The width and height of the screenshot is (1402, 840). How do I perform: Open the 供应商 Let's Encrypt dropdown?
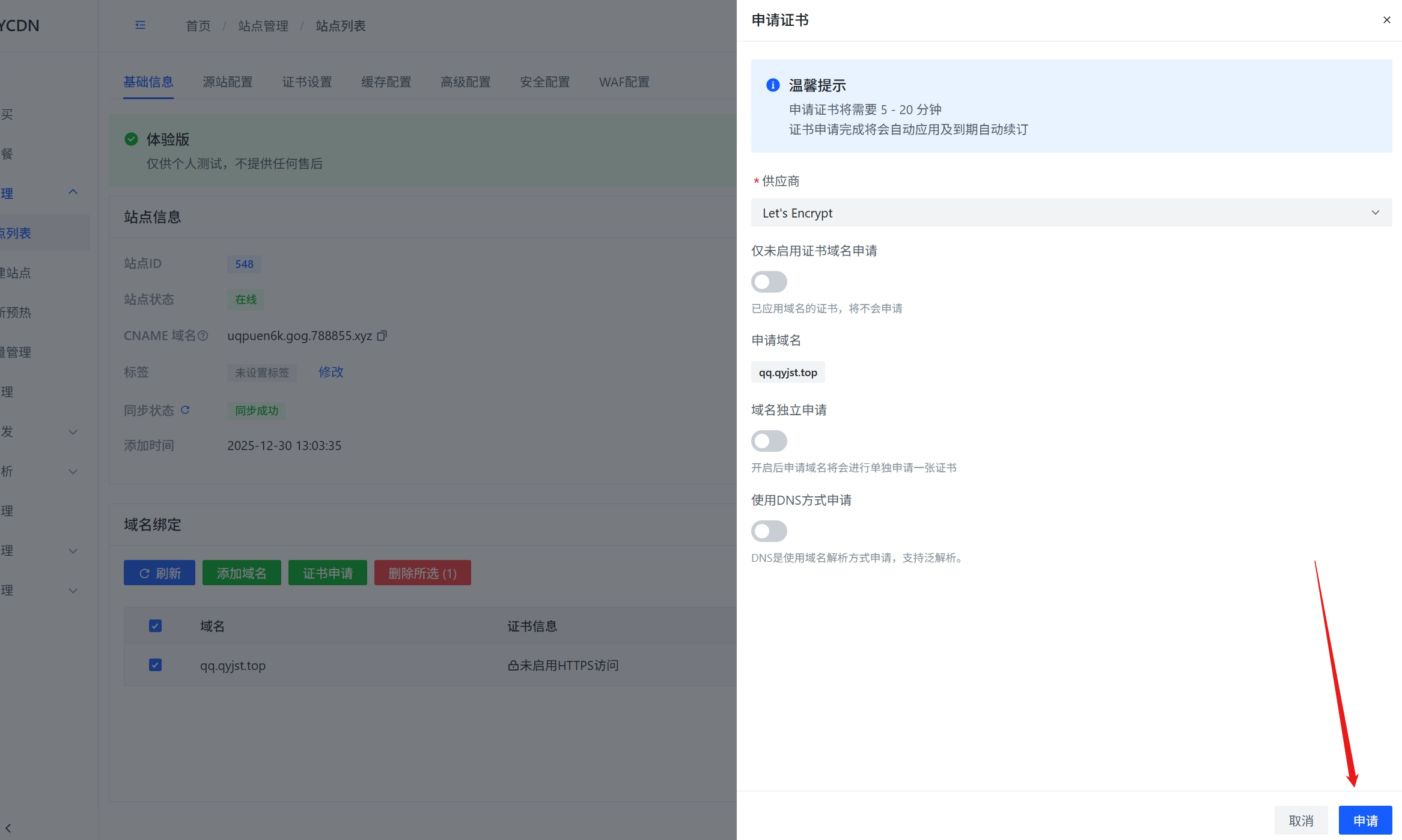pyautogui.click(x=1071, y=213)
